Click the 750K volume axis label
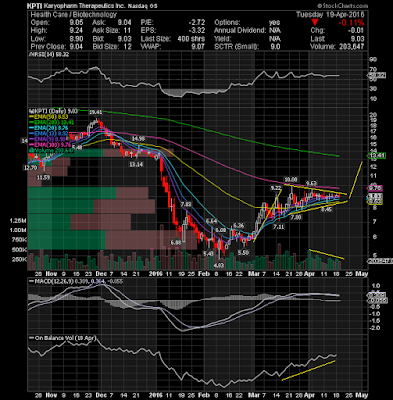Image resolution: width=393 pixels, height=400 pixels. tap(19, 240)
